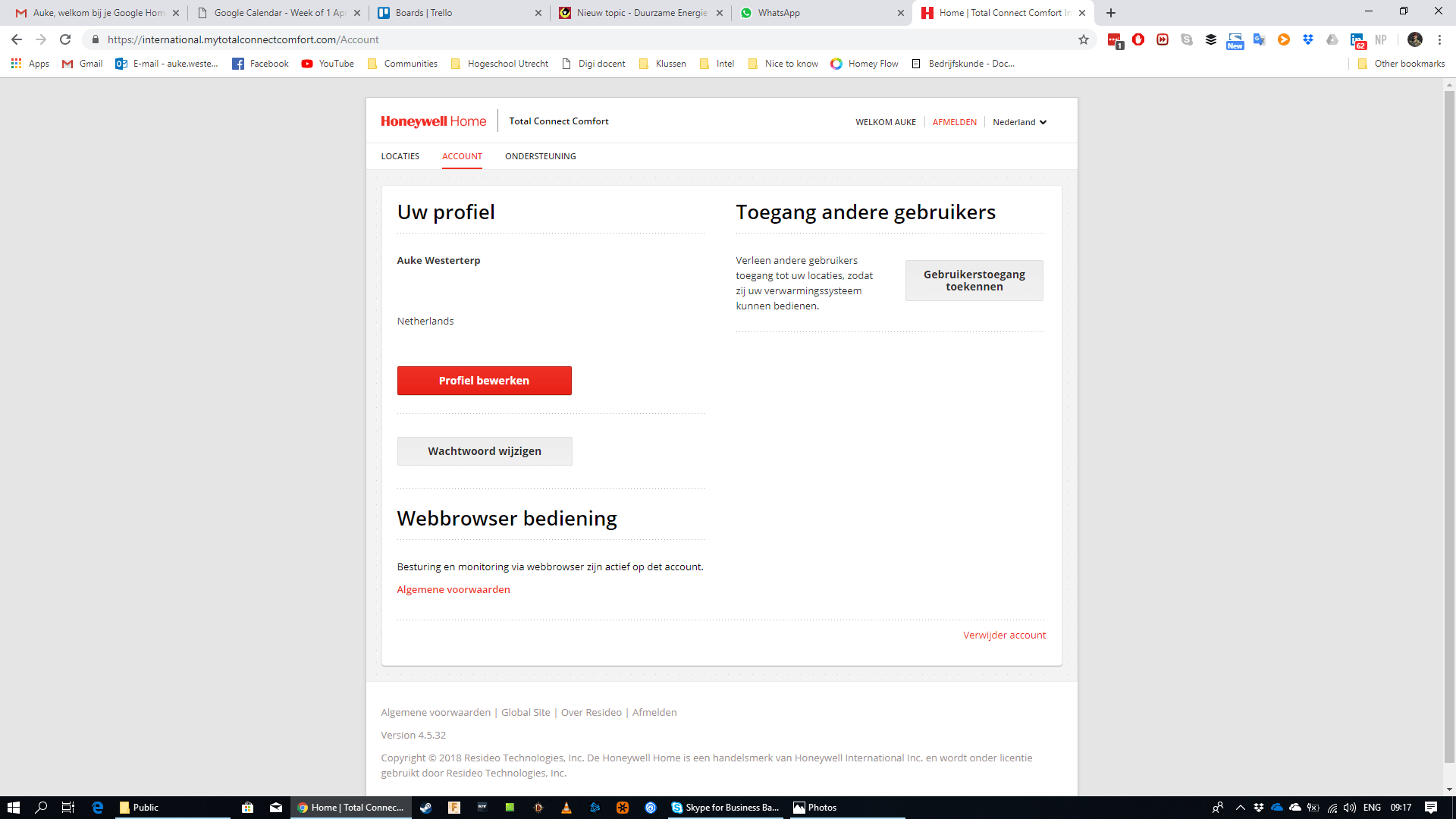Open the Chrome three-dot menu
This screenshot has width=1456, height=819.
pos(1439,39)
